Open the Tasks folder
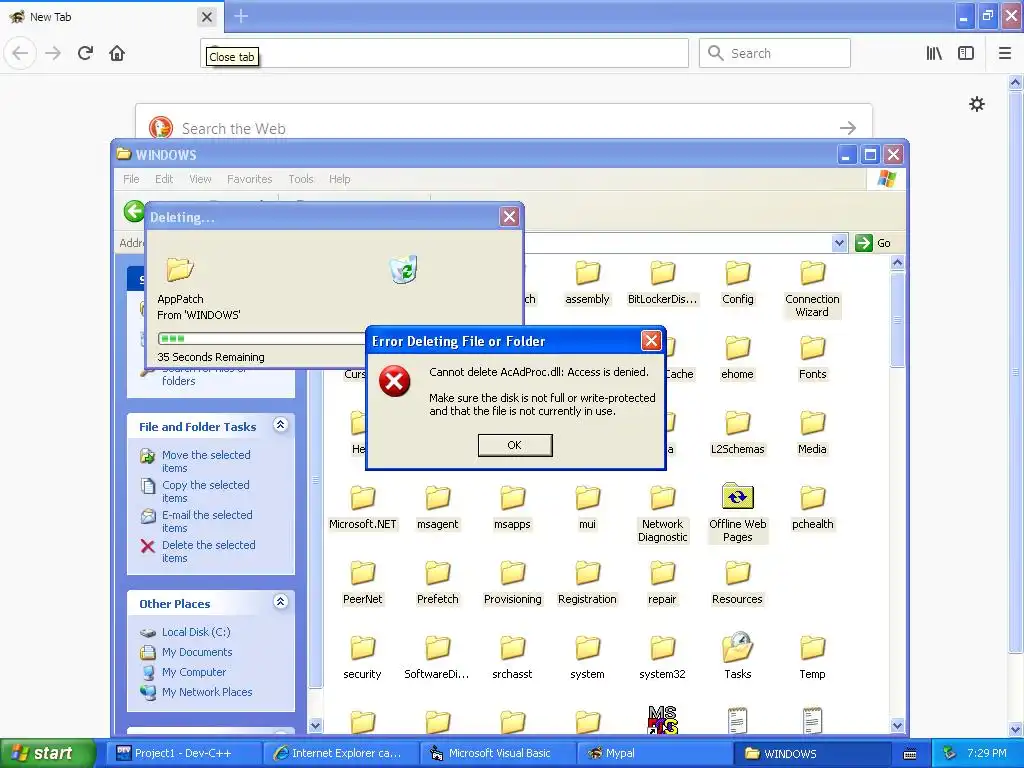Image resolution: width=1024 pixels, height=768 pixels. [737, 656]
